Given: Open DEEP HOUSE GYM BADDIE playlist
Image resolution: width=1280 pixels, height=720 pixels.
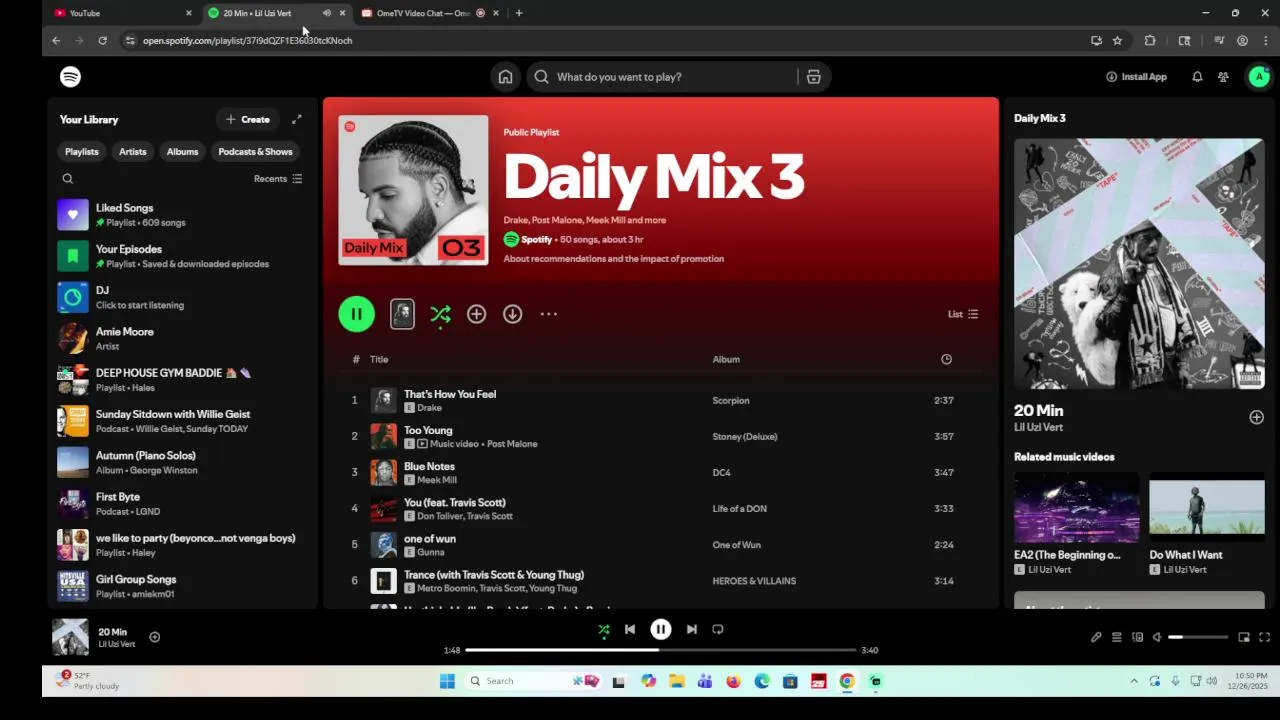Looking at the screenshot, I should click(x=182, y=380).
